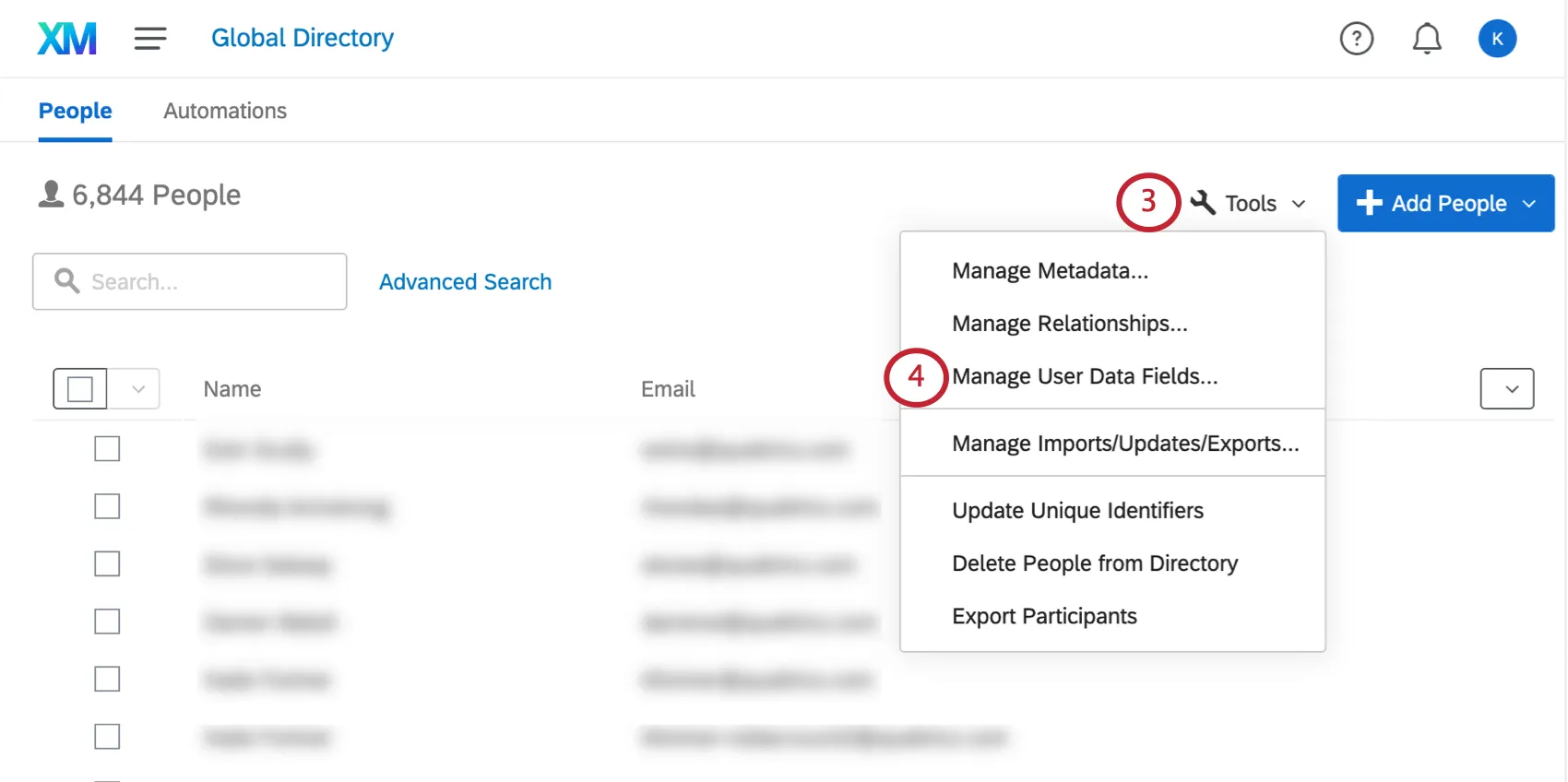The height and width of the screenshot is (782, 1568).
Task: Click the plus icon on Add People
Action: [1369, 203]
